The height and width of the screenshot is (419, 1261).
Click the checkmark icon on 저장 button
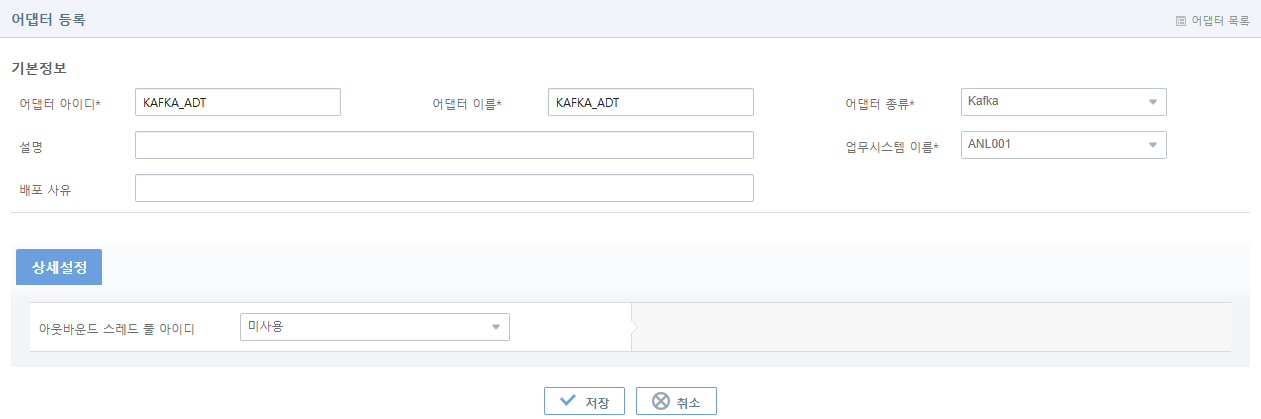click(568, 401)
